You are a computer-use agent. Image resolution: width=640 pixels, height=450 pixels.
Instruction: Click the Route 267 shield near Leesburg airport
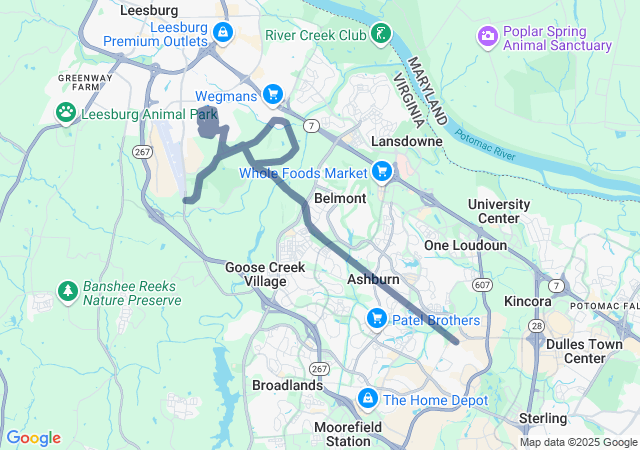(142, 152)
